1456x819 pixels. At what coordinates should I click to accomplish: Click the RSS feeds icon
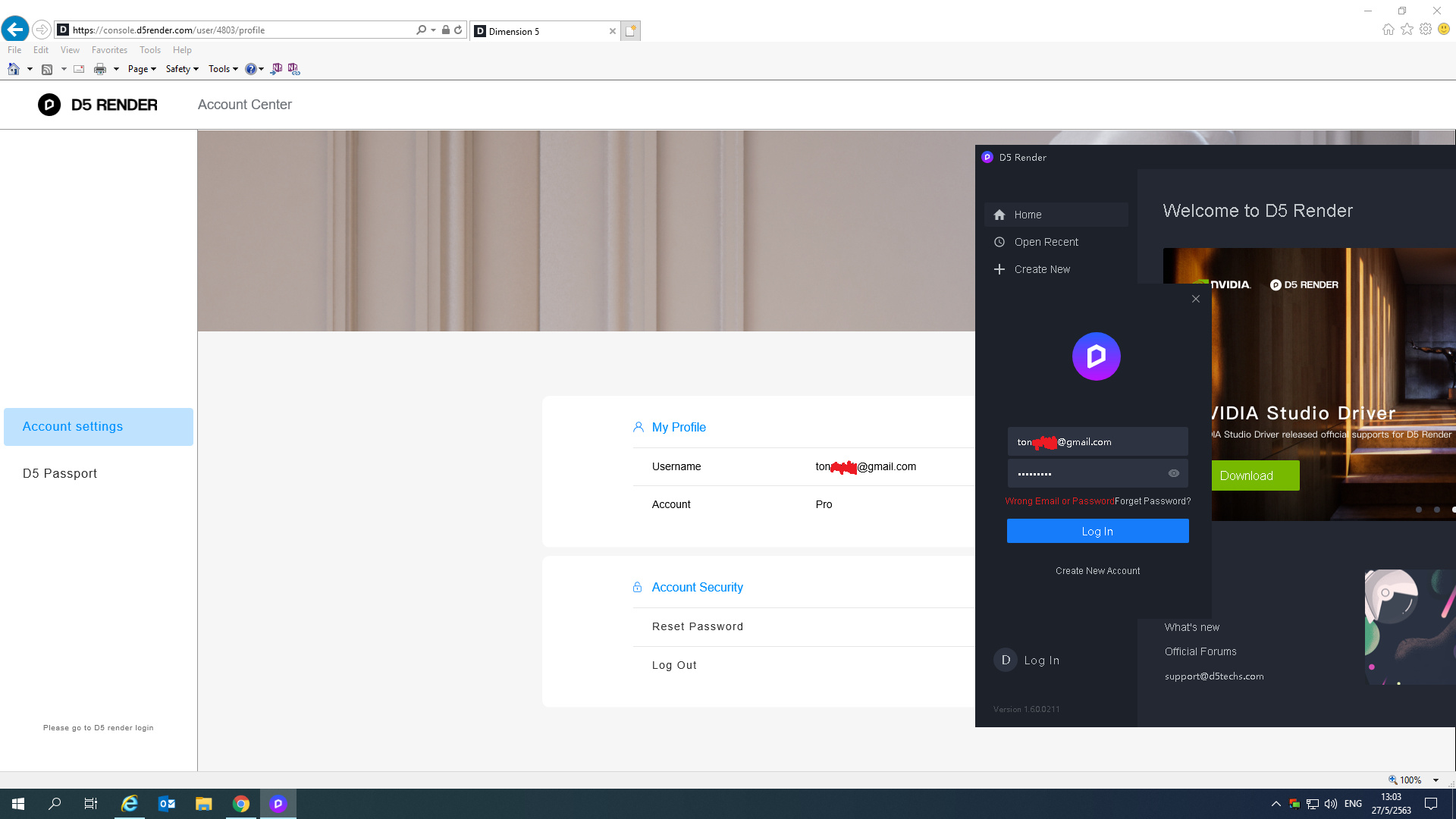[x=47, y=69]
